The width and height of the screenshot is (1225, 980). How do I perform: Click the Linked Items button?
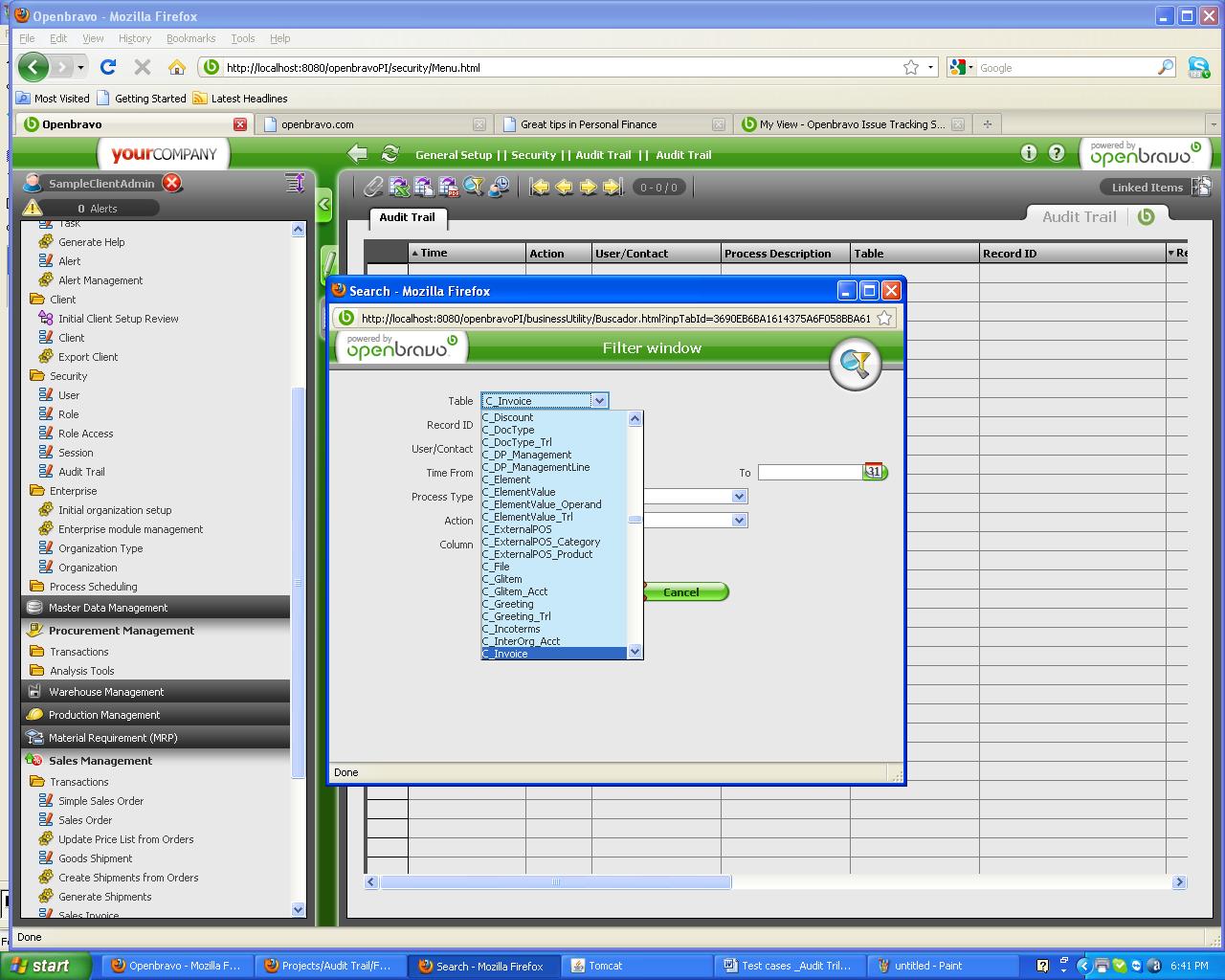click(x=1147, y=188)
